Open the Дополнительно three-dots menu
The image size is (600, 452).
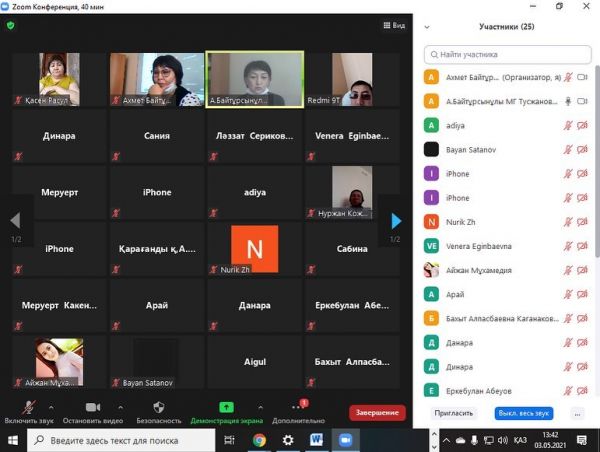pyautogui.click(x=297, y=408)
